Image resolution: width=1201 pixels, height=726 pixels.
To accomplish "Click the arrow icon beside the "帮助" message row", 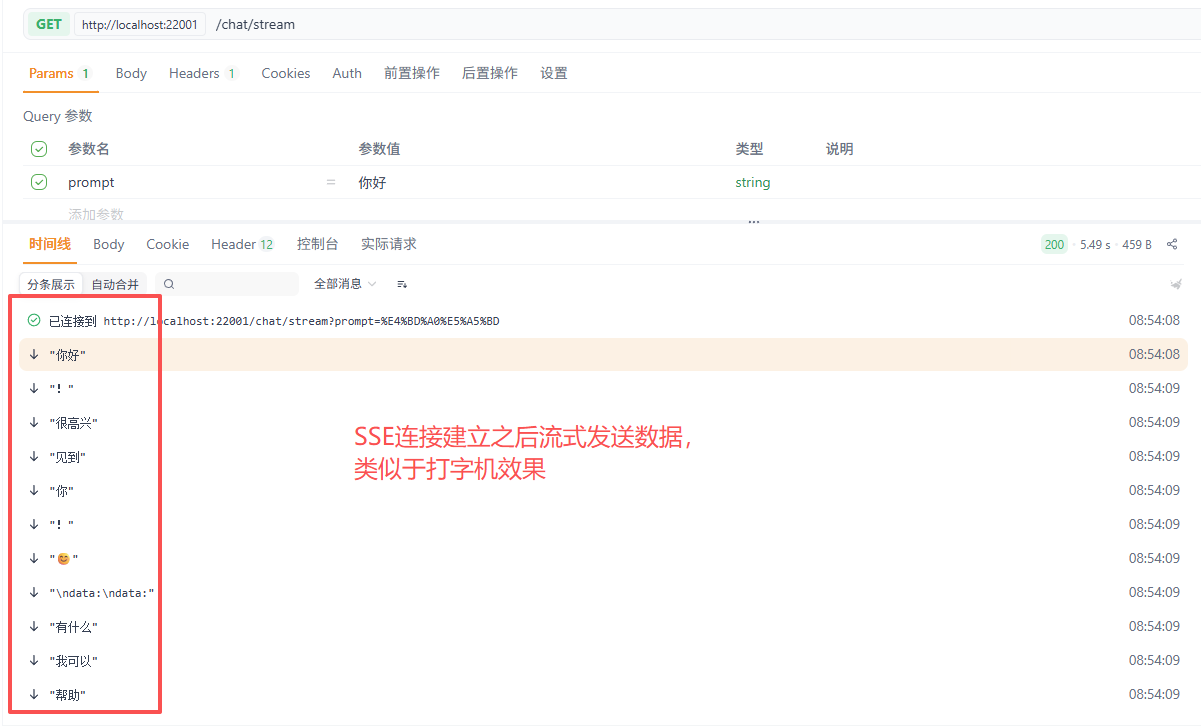I will (x=33, y=694).
